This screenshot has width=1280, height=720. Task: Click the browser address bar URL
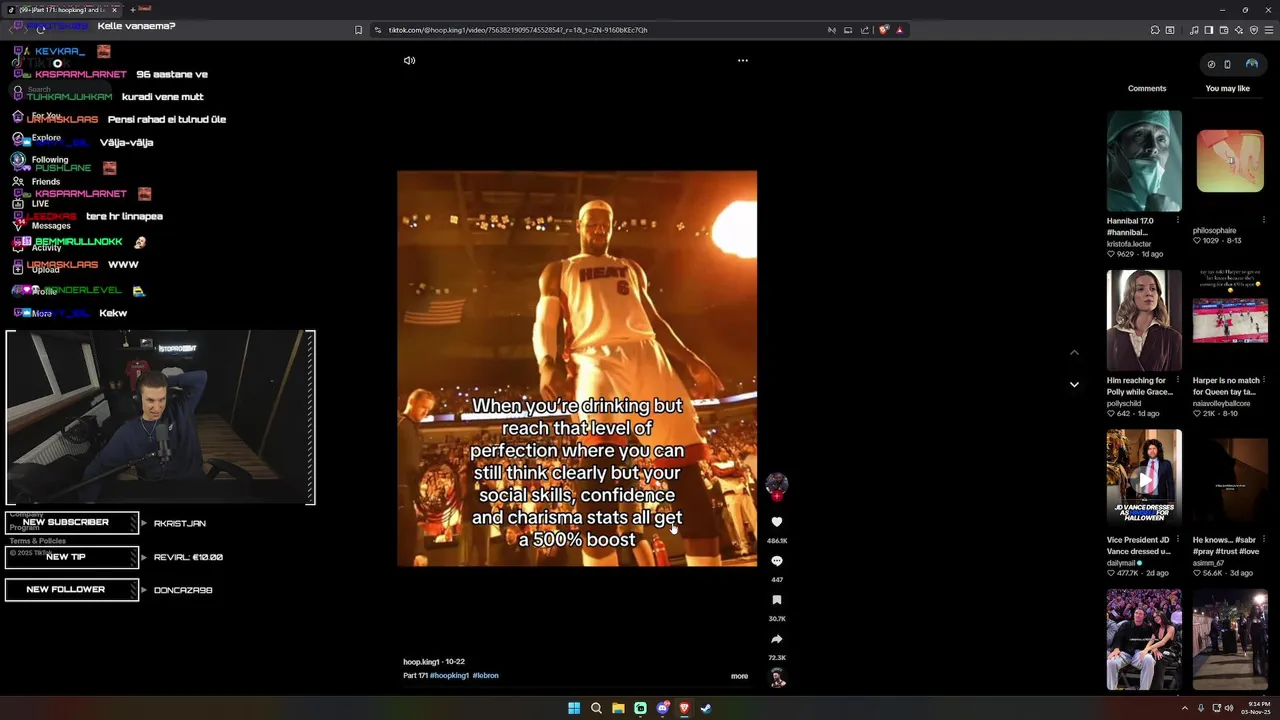tap(517, 30)
